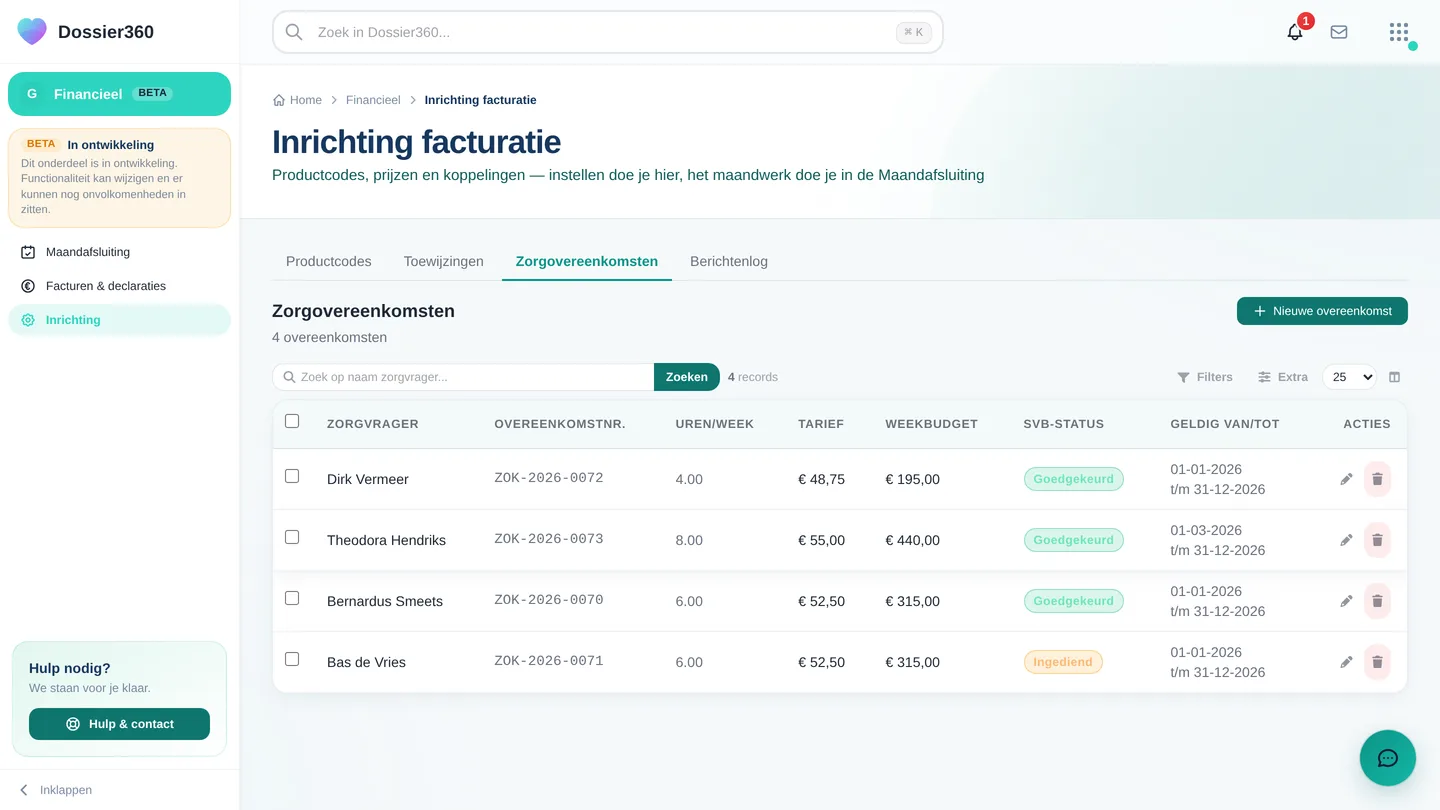The width and height of the screenshot is (1440, 810).
Task: Focus the global Dossier360 search field
Action: click(x=607, y=32)
